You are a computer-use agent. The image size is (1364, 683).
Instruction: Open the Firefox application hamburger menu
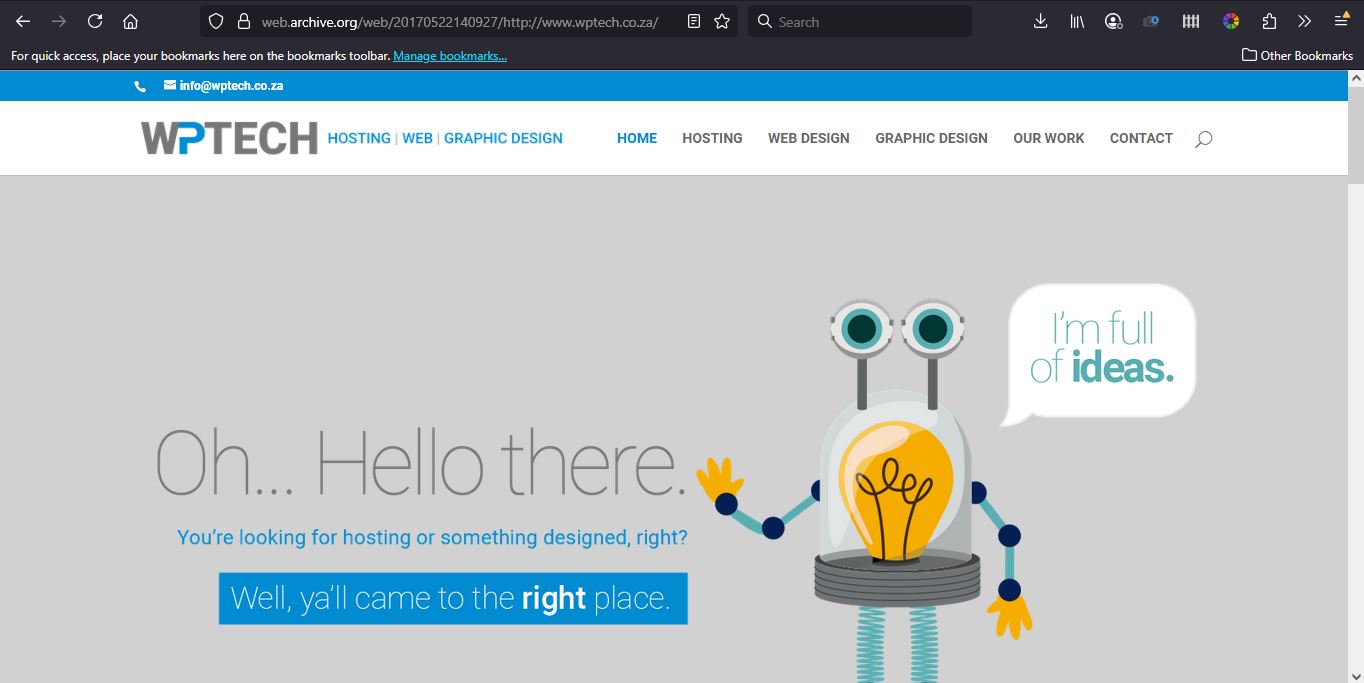[x=1341, y=21]
